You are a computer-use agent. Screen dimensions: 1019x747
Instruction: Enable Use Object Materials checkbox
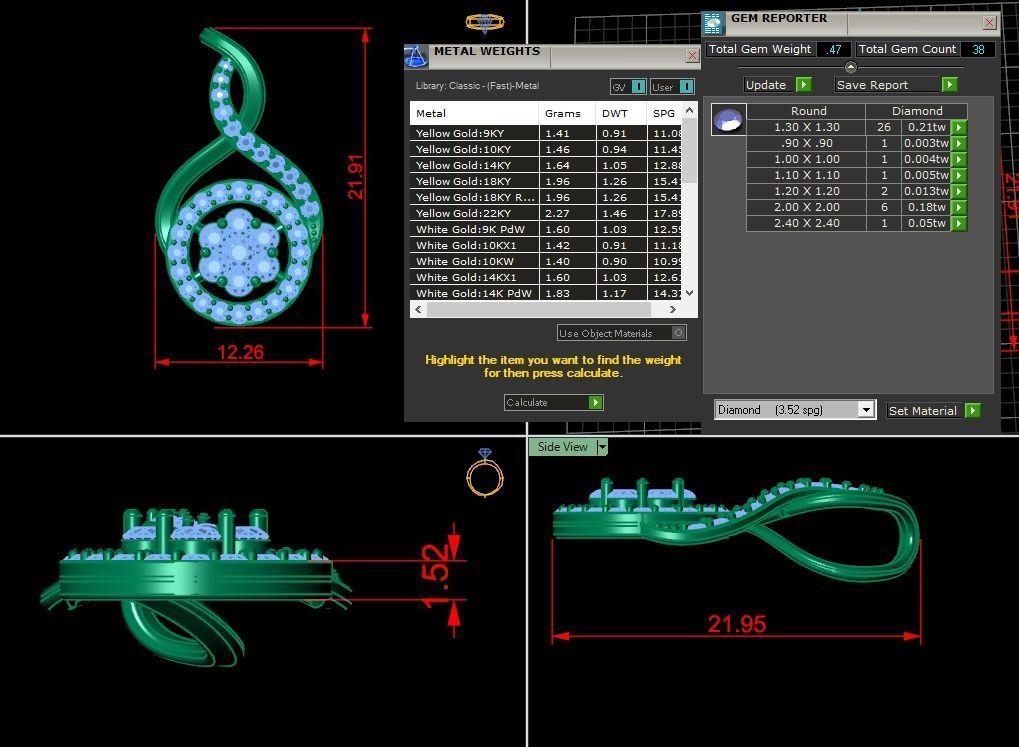click(x=678, y=333)
